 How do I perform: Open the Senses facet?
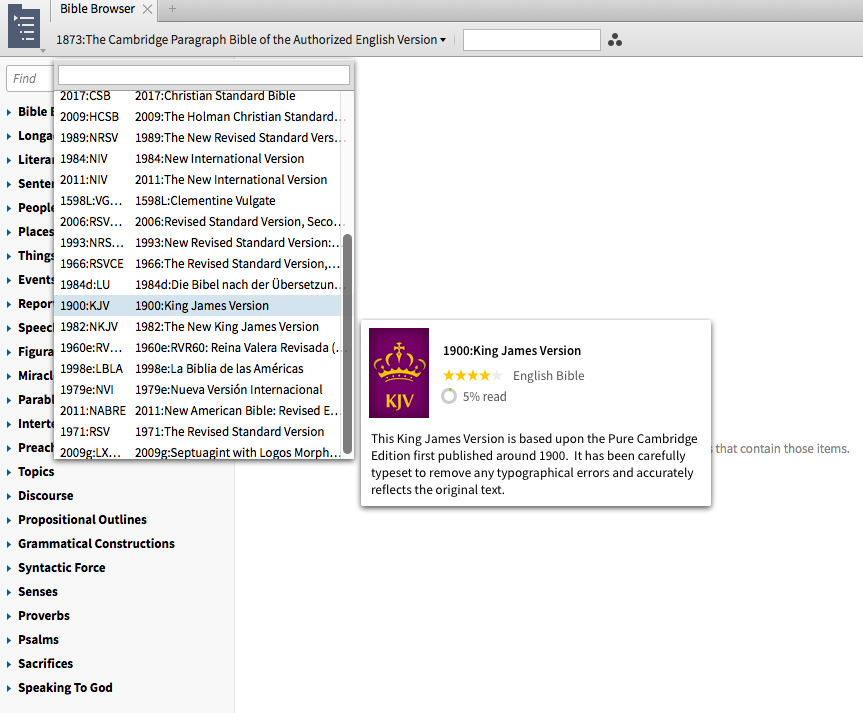tap(38, 592)
